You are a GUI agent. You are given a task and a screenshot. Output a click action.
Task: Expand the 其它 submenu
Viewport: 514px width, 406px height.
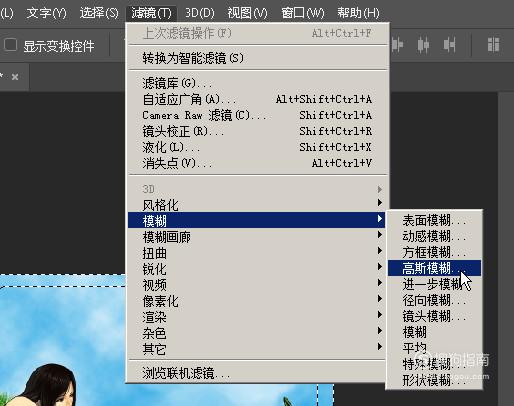[x=257, y=348]
